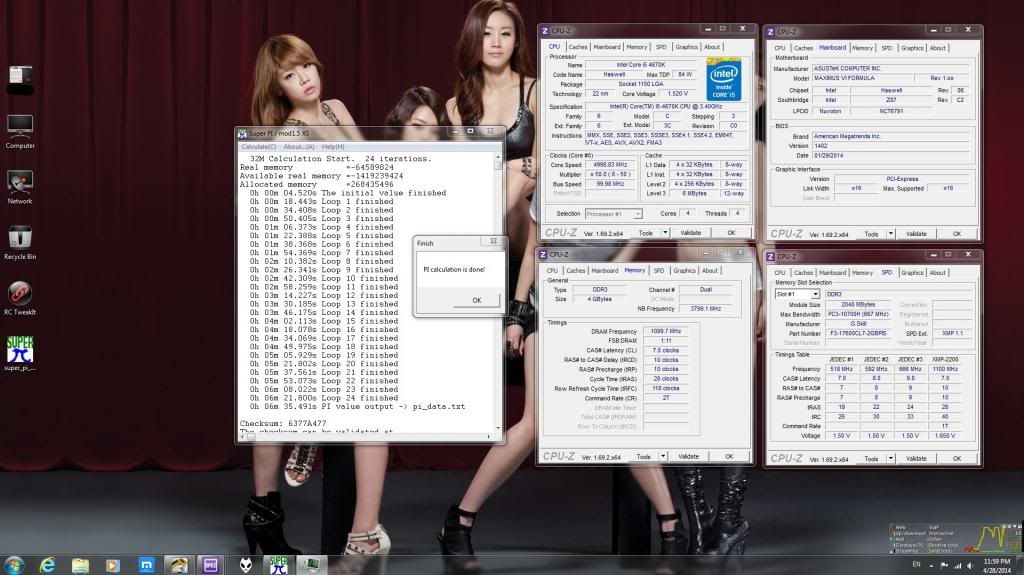This screenshot has height=575, width=1024.
Task: Click OK in the Finish dialog
Action: point(477,301)
